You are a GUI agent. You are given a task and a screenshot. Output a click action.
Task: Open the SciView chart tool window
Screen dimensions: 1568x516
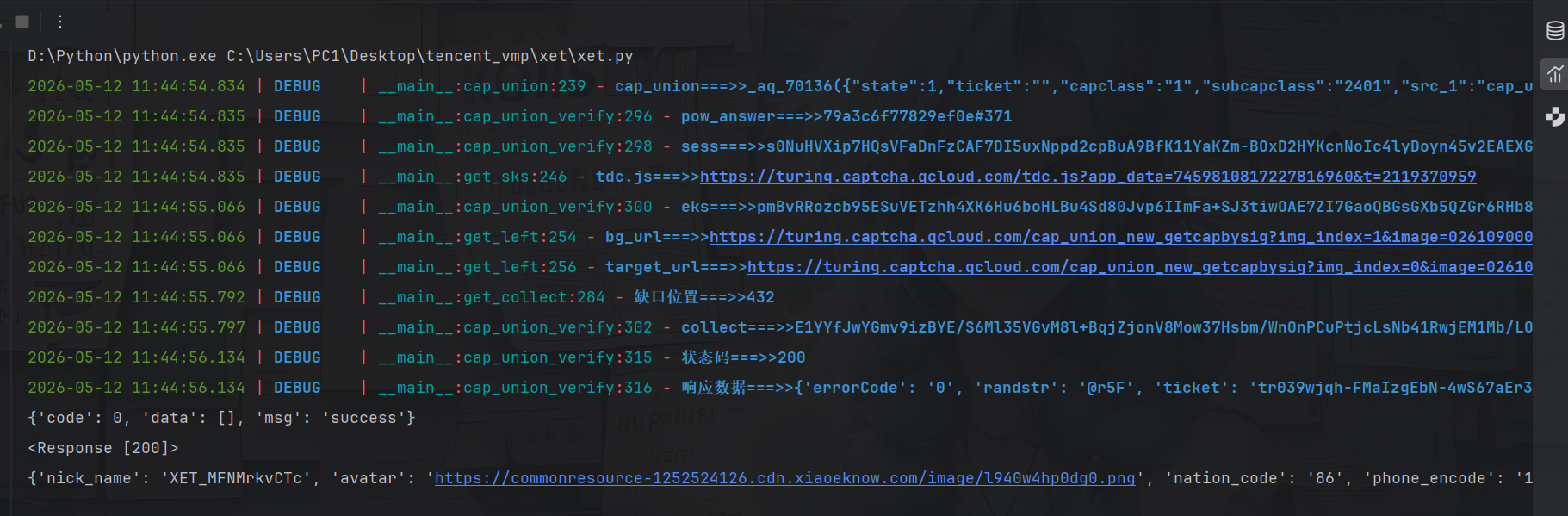[1555, 74]
